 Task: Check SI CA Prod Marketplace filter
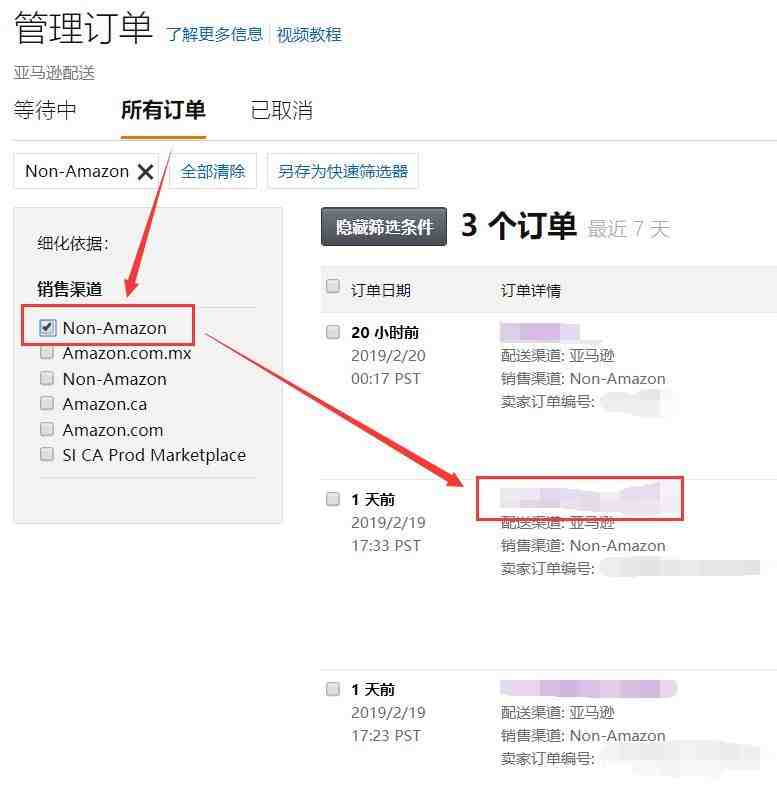click(x=47, y=454)
